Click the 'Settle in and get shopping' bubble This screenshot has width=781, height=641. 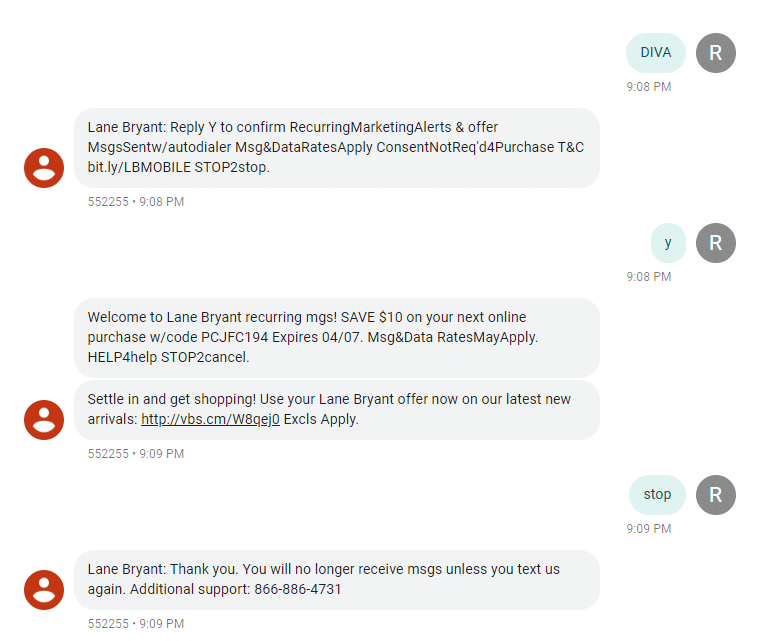click(337, 410)
